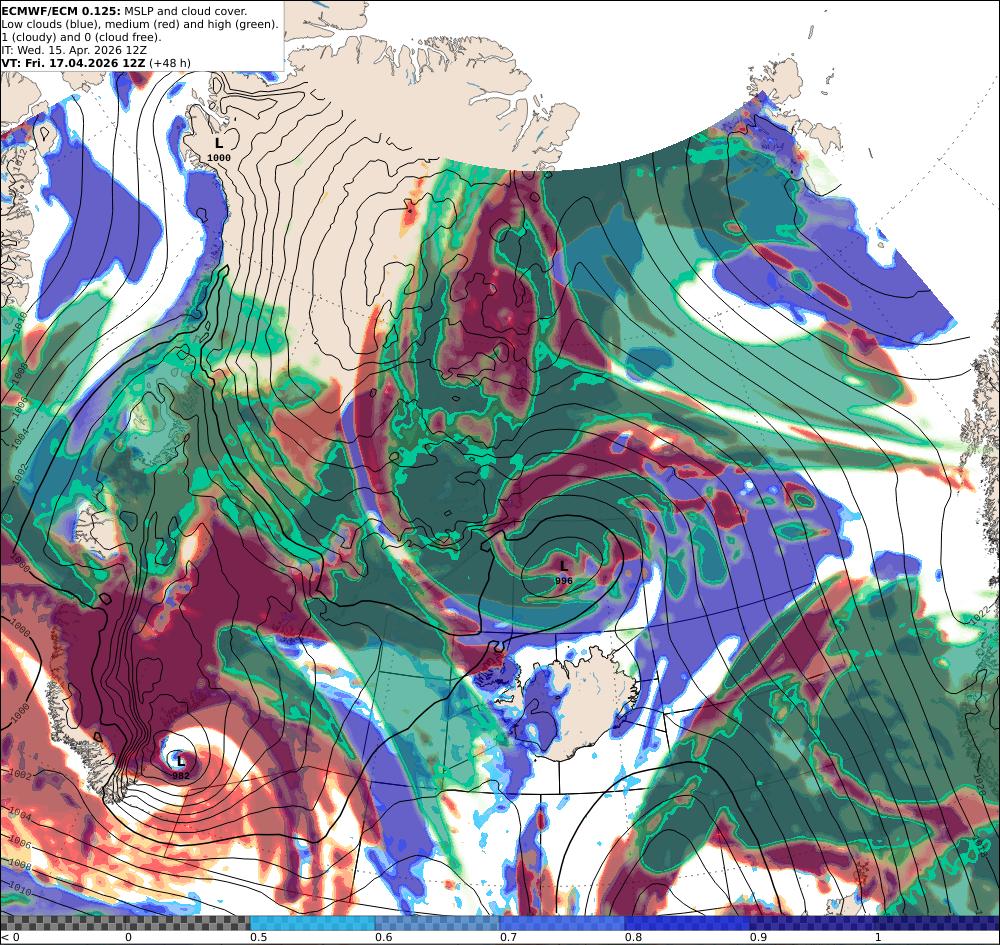Click the '0' colorbar tick label

click(x=128, y=937)
